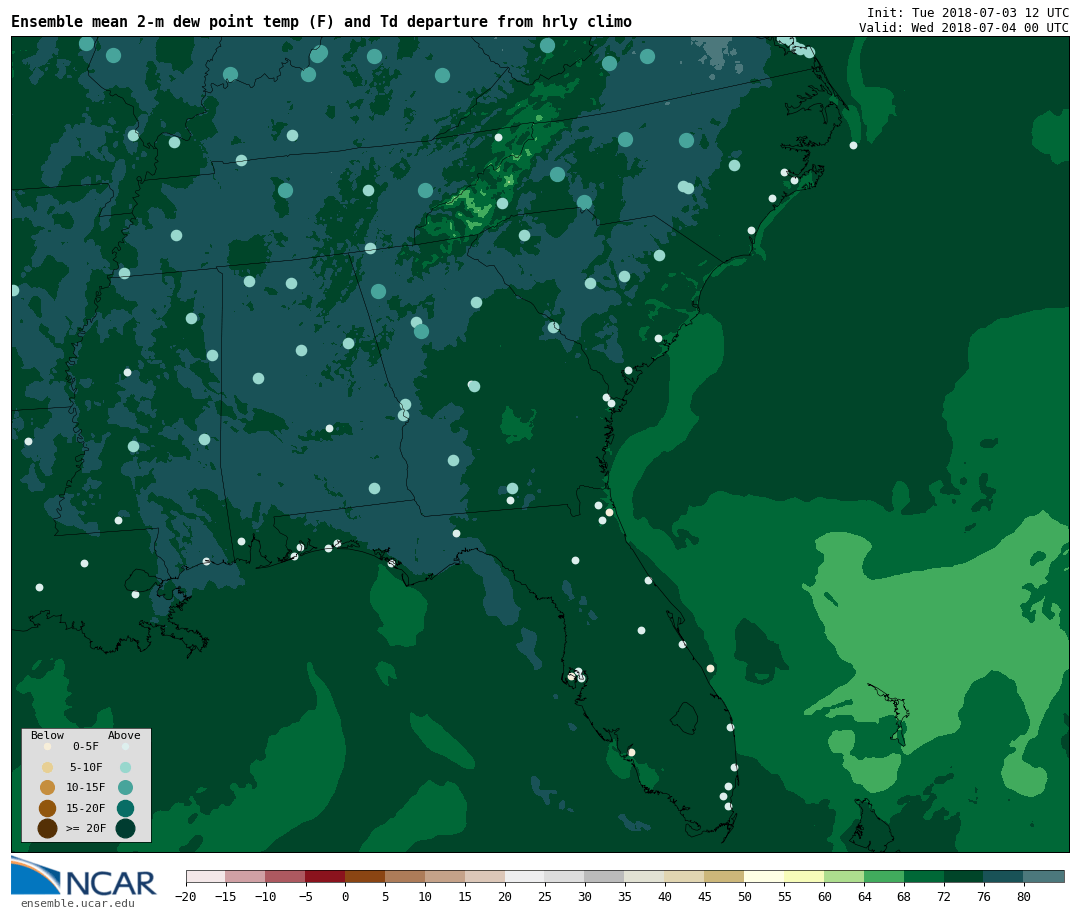Click the Below 10-15F legend circle

coord(48,788)
